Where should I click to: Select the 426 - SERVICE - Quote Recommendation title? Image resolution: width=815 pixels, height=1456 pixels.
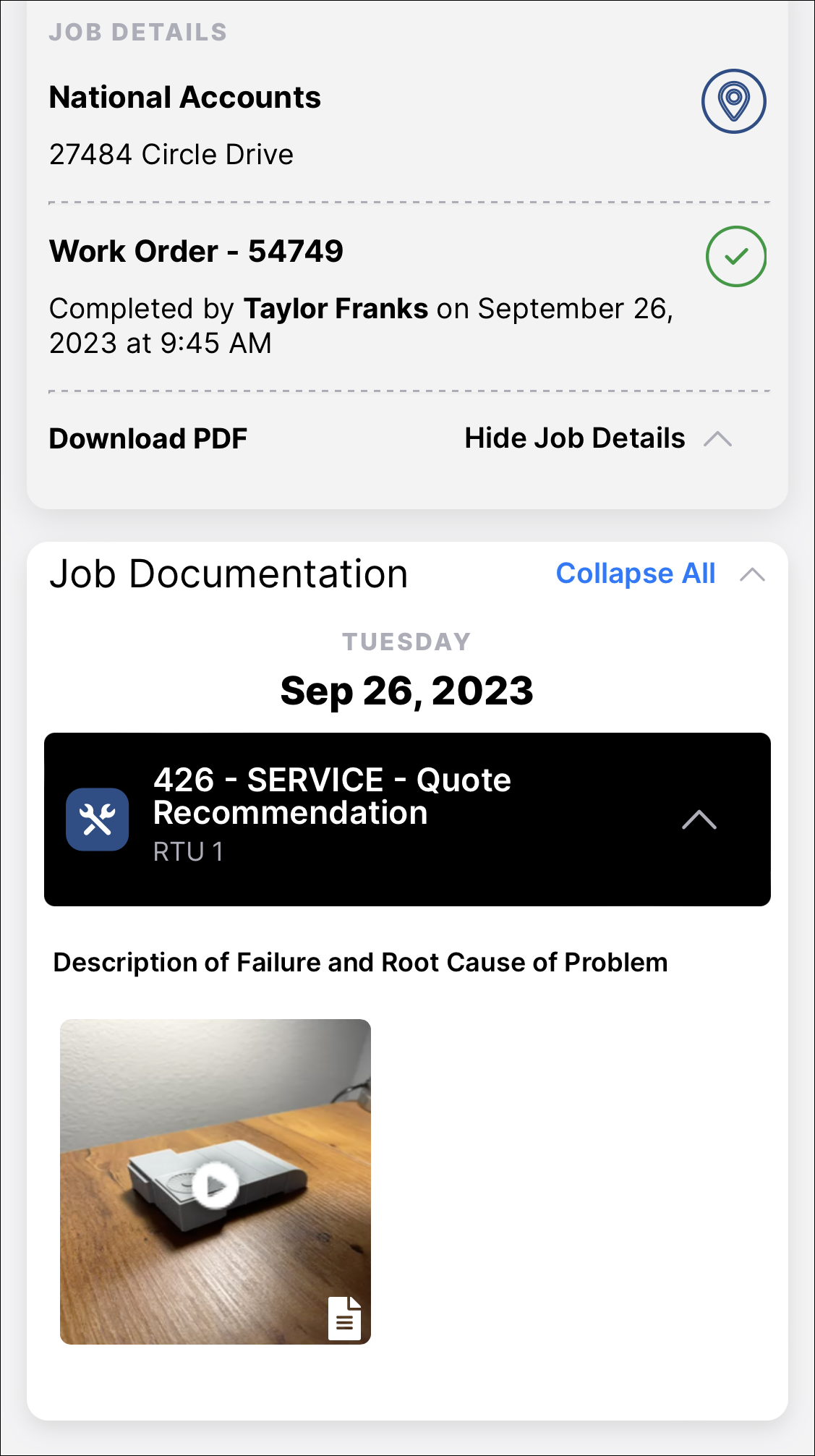(x=332, y=796)
